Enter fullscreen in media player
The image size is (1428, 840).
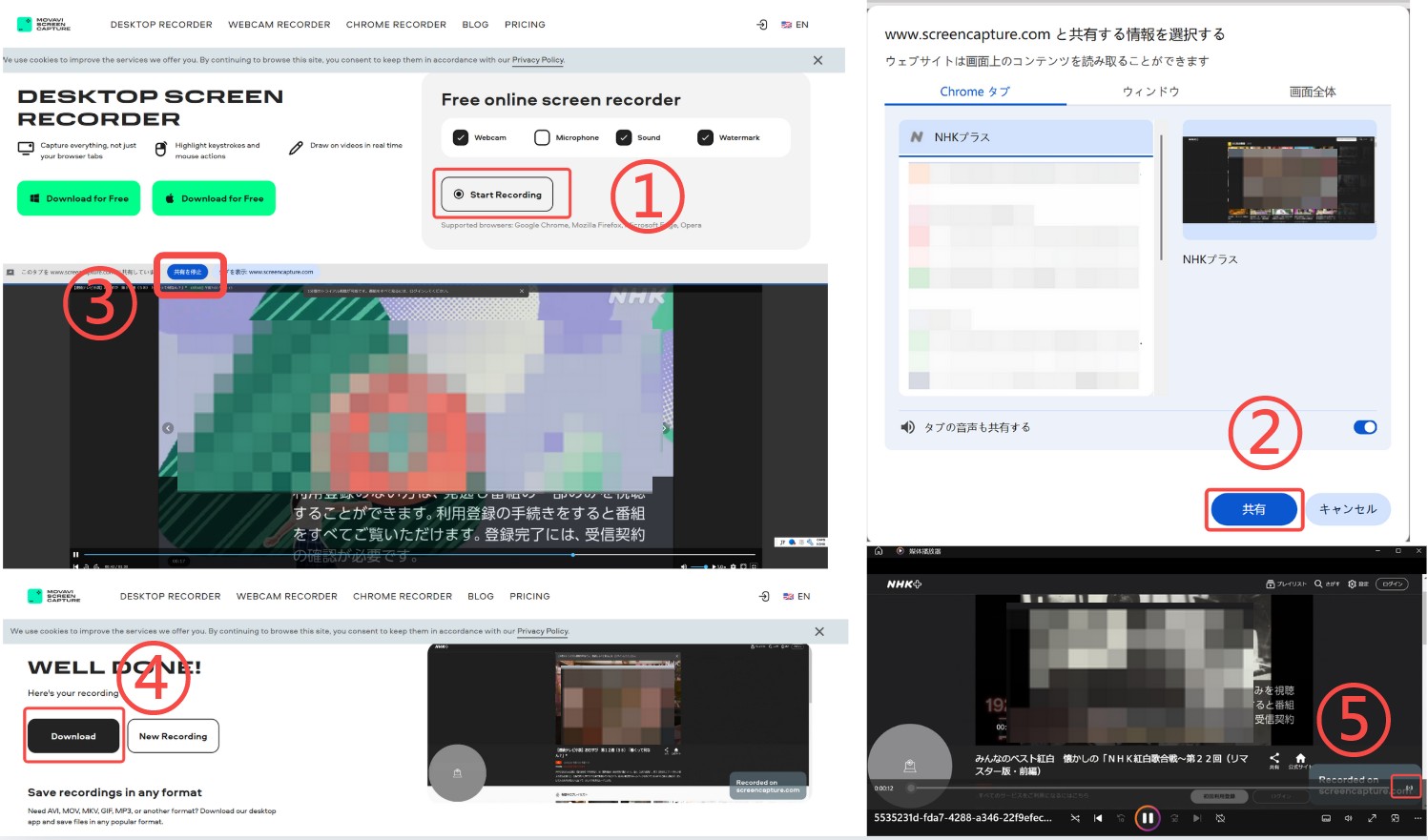tap(1372, 818)
